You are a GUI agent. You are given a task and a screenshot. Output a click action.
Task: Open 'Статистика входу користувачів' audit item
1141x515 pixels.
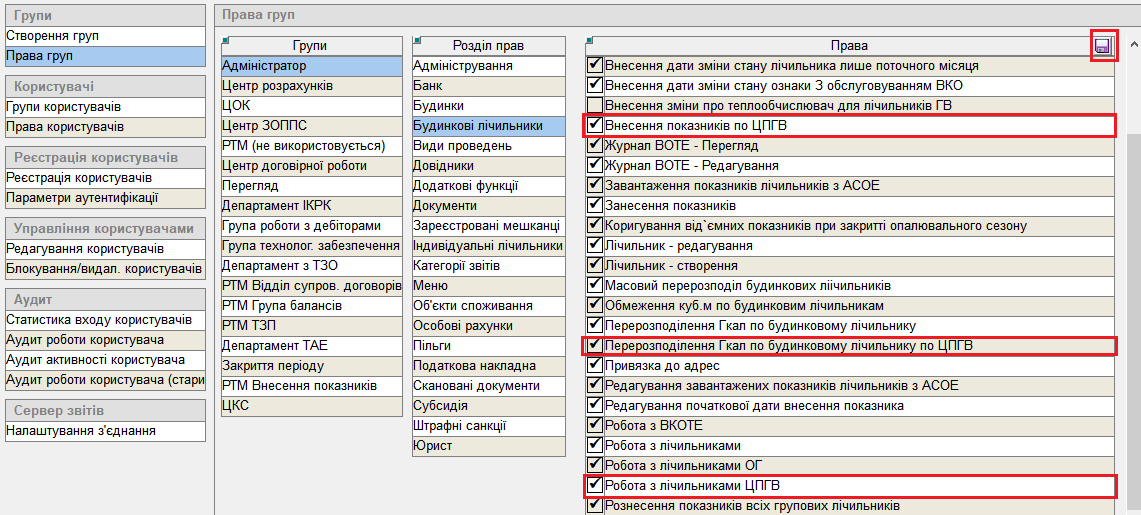(99, 320)
